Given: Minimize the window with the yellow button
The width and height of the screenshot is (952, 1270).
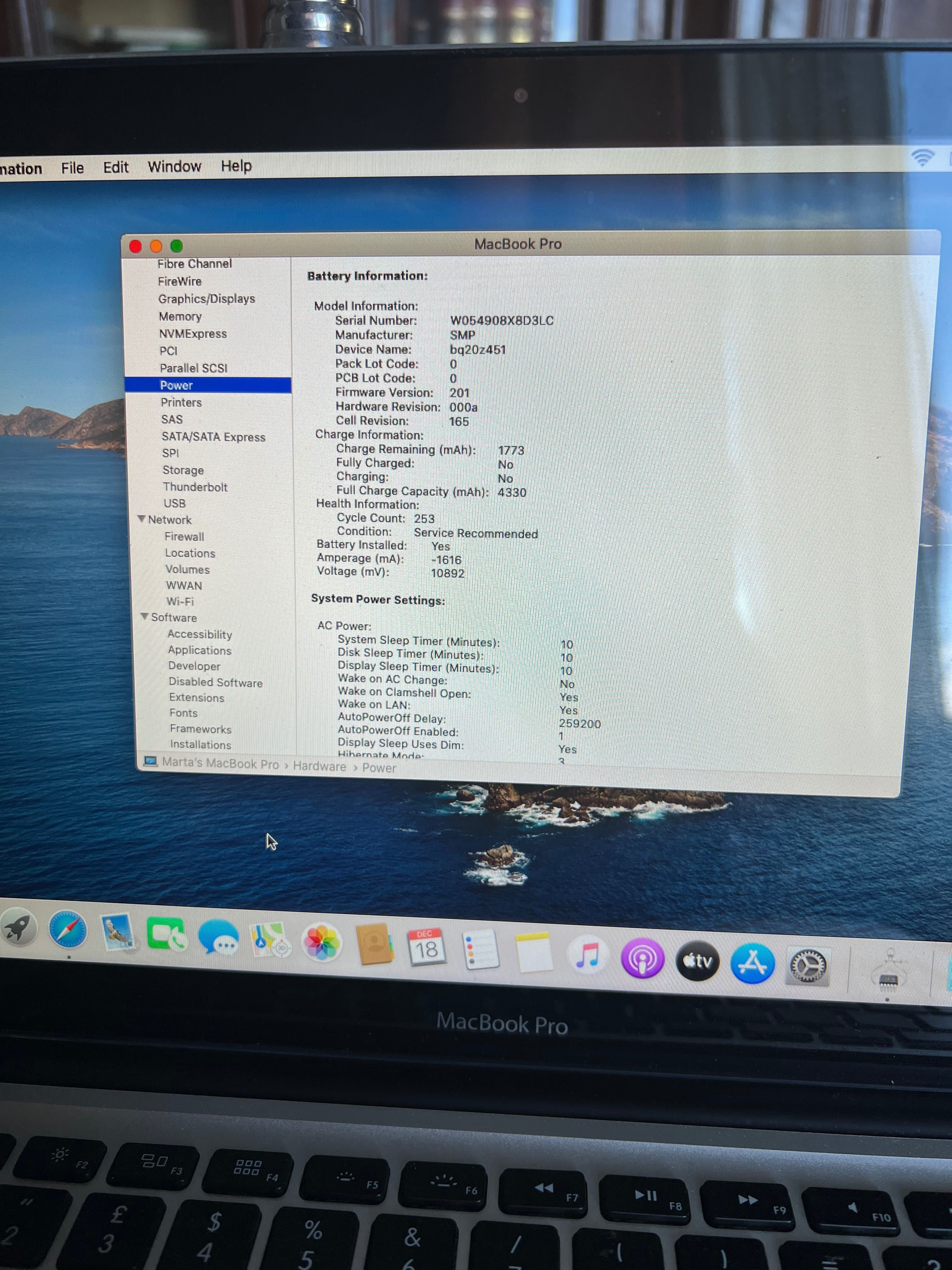Looking at the screenshot, I should (156, 246).
